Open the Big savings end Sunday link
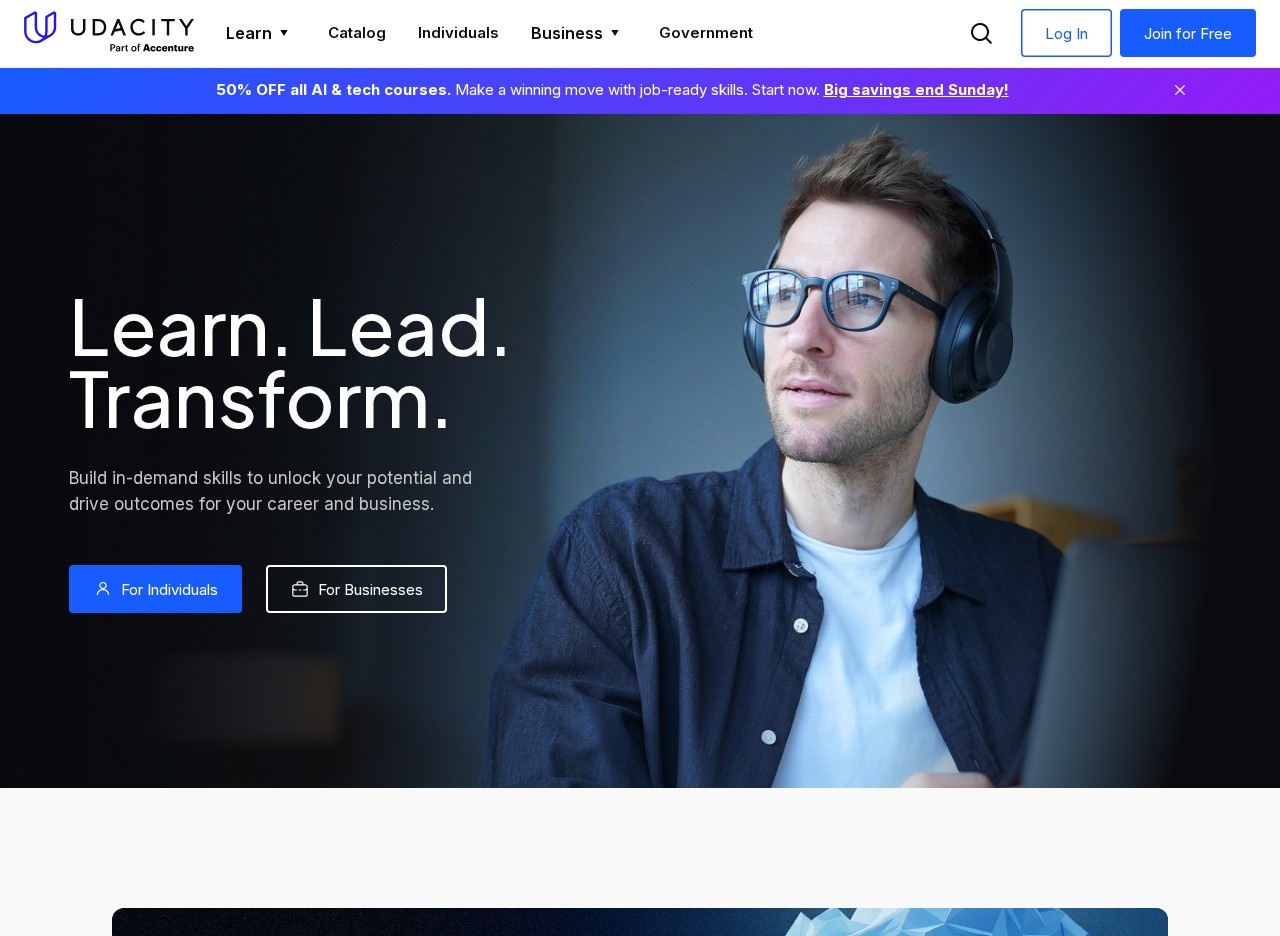The width and height of the screenshot is (1280, 936). (x=915, y=90)
